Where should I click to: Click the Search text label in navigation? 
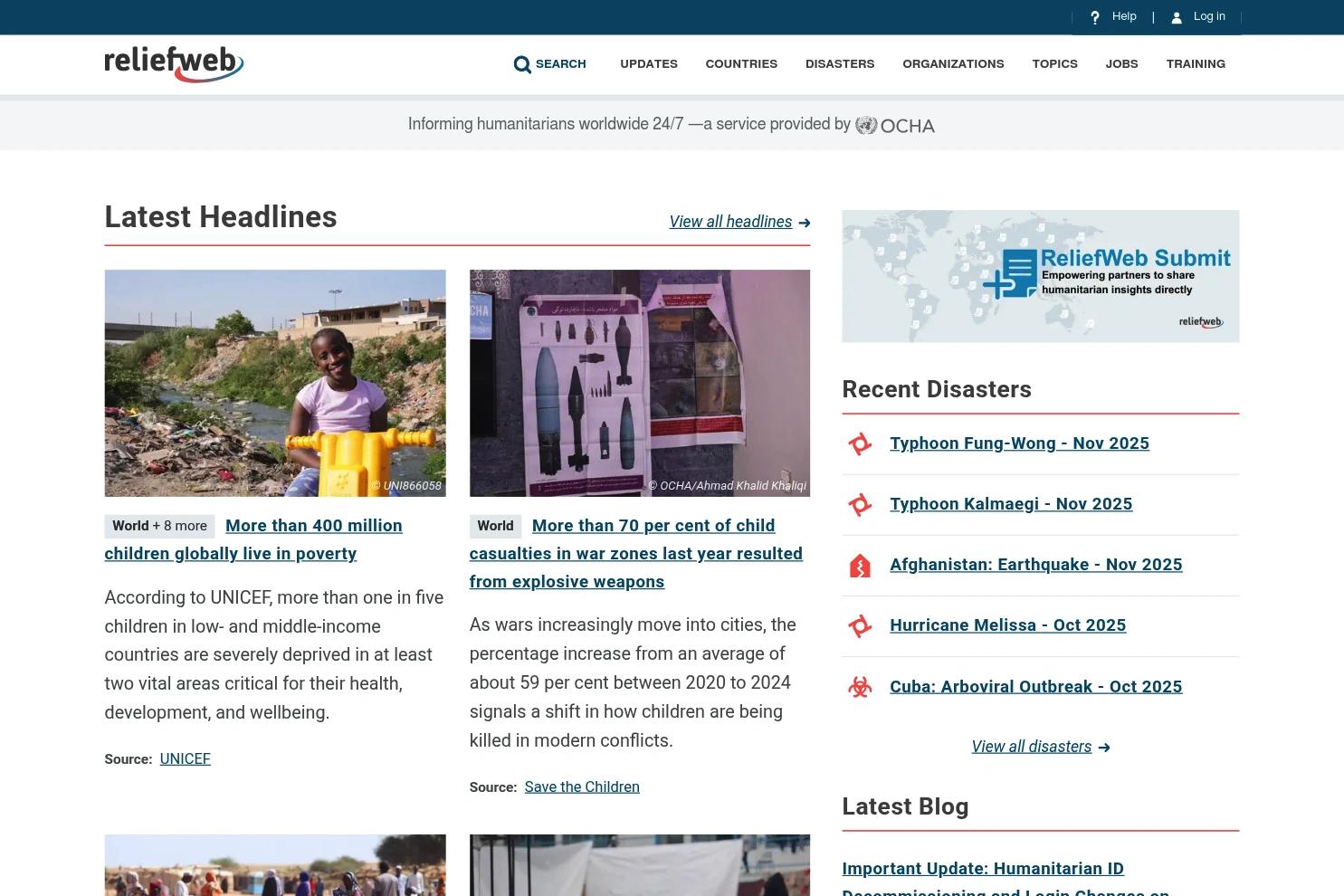pos(561,64)
